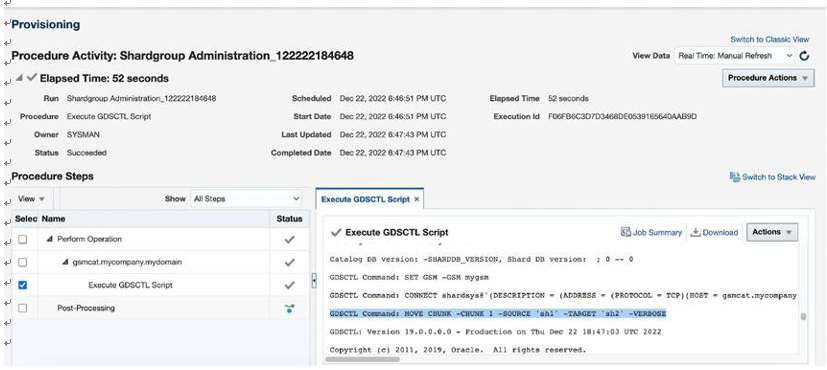The width and height of the screenshot is (827, 370).
Task: Close the Execute GDSCTL Script tab
Action: pyautogui.click(x=416, y=200)
